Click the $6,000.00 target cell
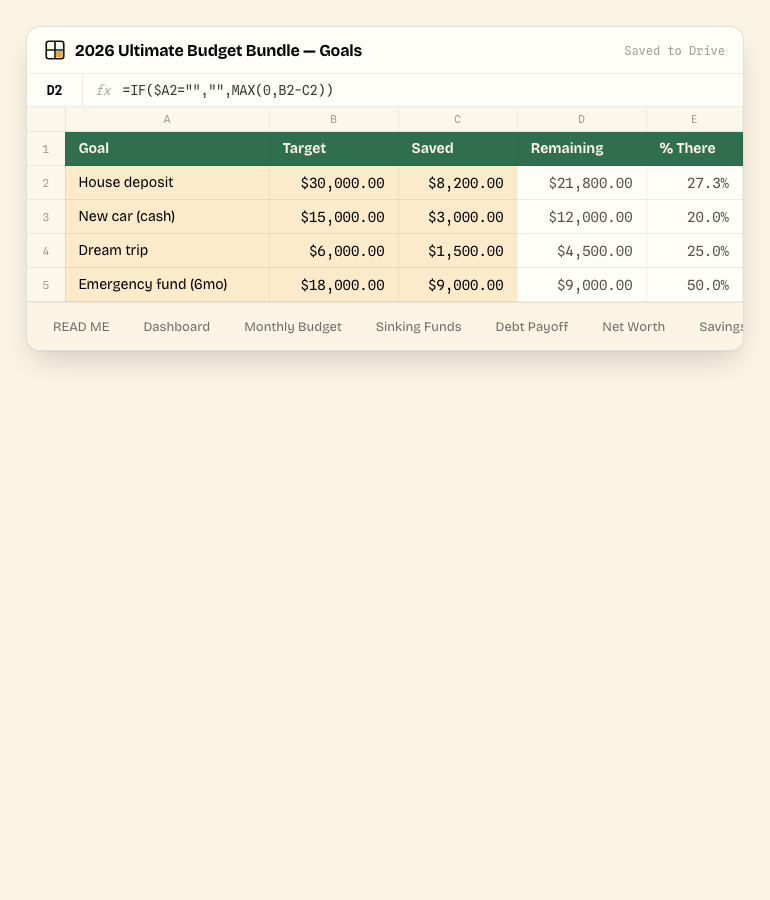 (333, 250)
